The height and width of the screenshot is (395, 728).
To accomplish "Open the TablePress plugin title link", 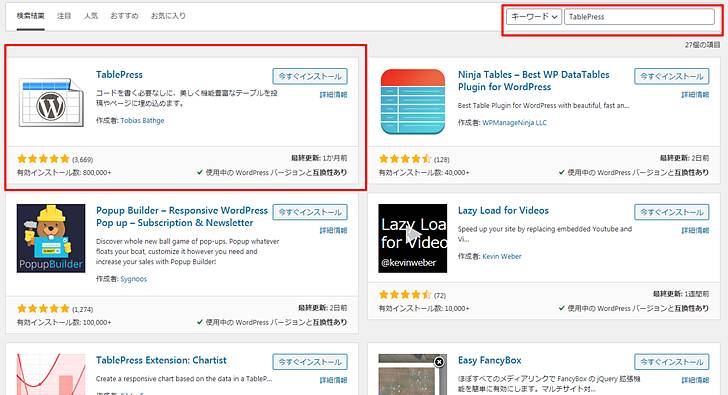I will 119,74.
